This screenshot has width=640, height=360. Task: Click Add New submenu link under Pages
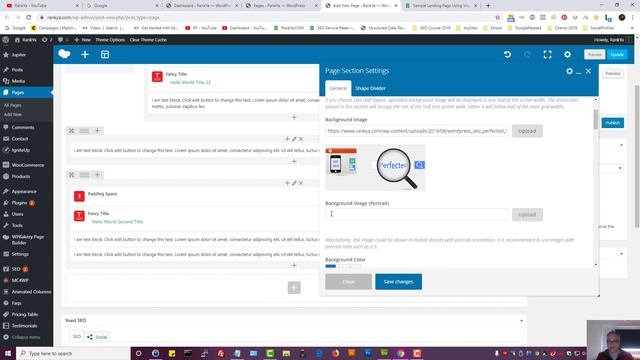[x=13, y=115]
